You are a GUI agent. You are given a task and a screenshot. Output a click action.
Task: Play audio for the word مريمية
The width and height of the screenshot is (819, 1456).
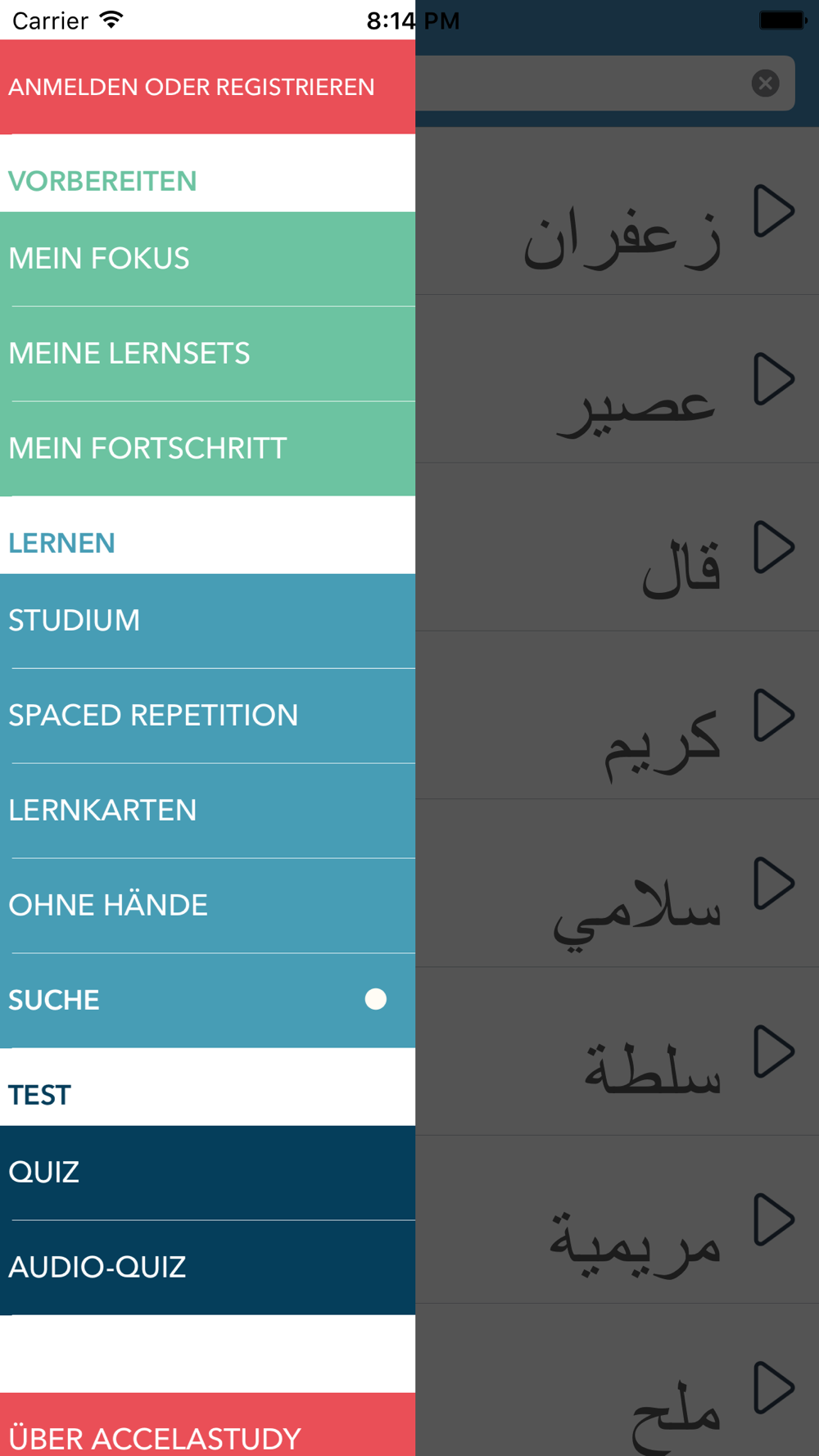pos(774,1220)
